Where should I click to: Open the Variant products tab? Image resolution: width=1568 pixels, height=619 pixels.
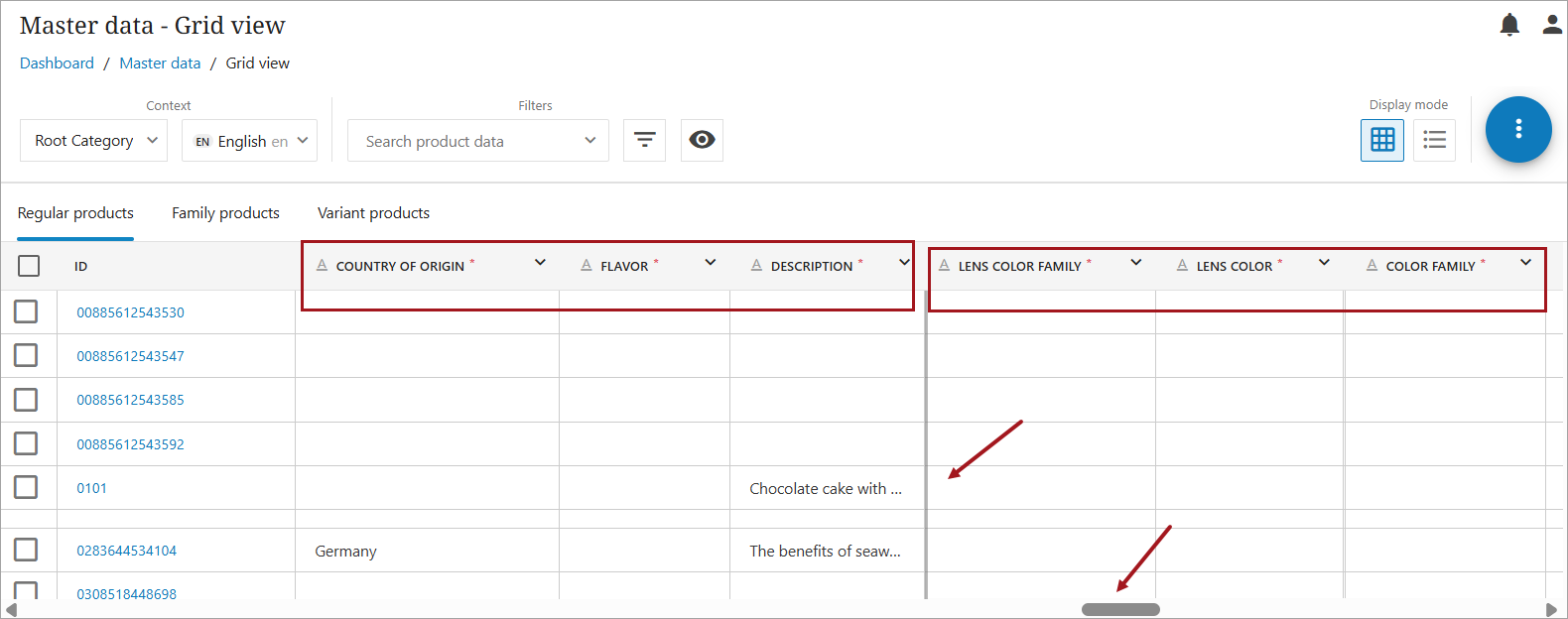(373, 213)
